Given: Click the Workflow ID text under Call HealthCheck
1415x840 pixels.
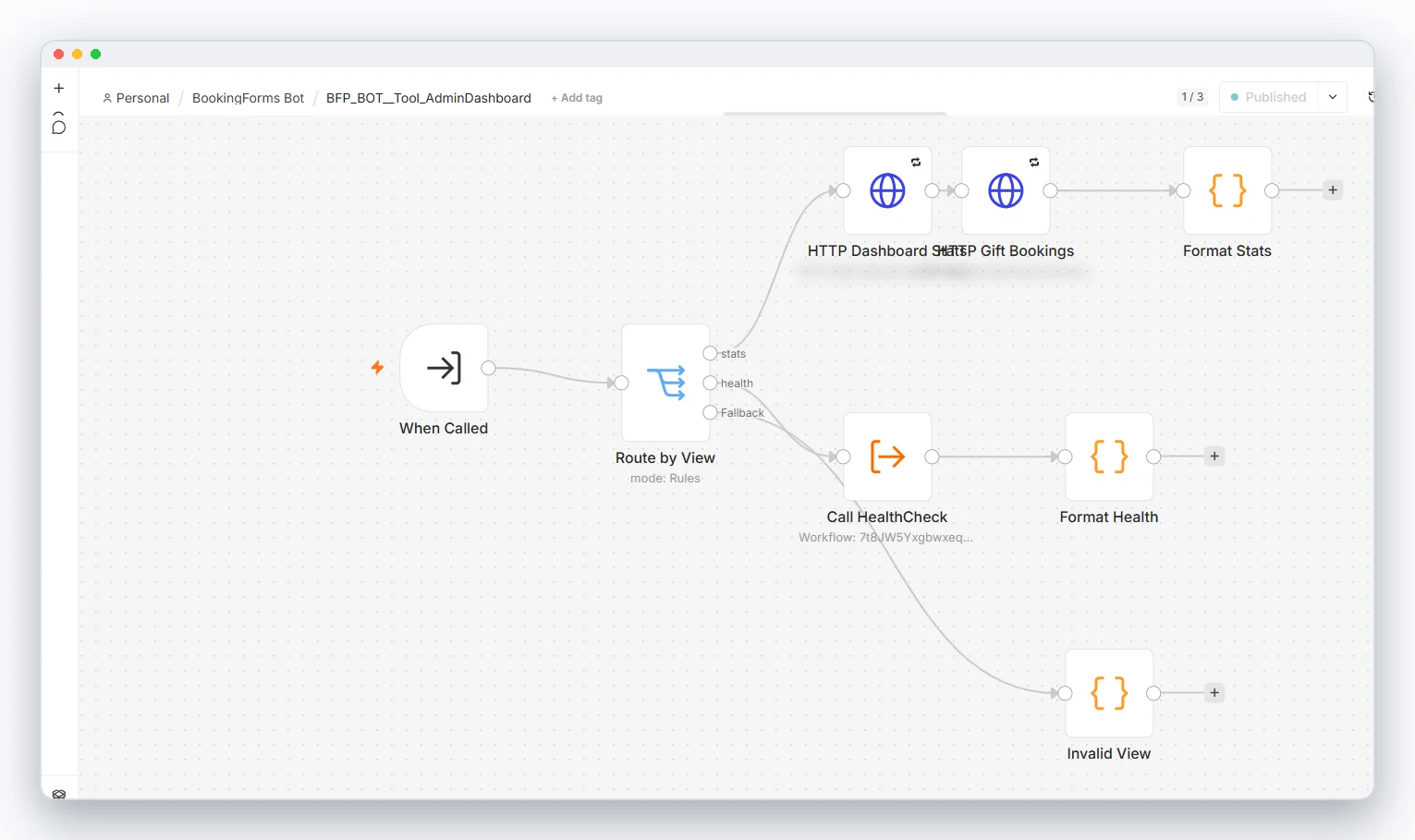Looking at the screenshot, I should pyautogui.click(x=885, y=538).
